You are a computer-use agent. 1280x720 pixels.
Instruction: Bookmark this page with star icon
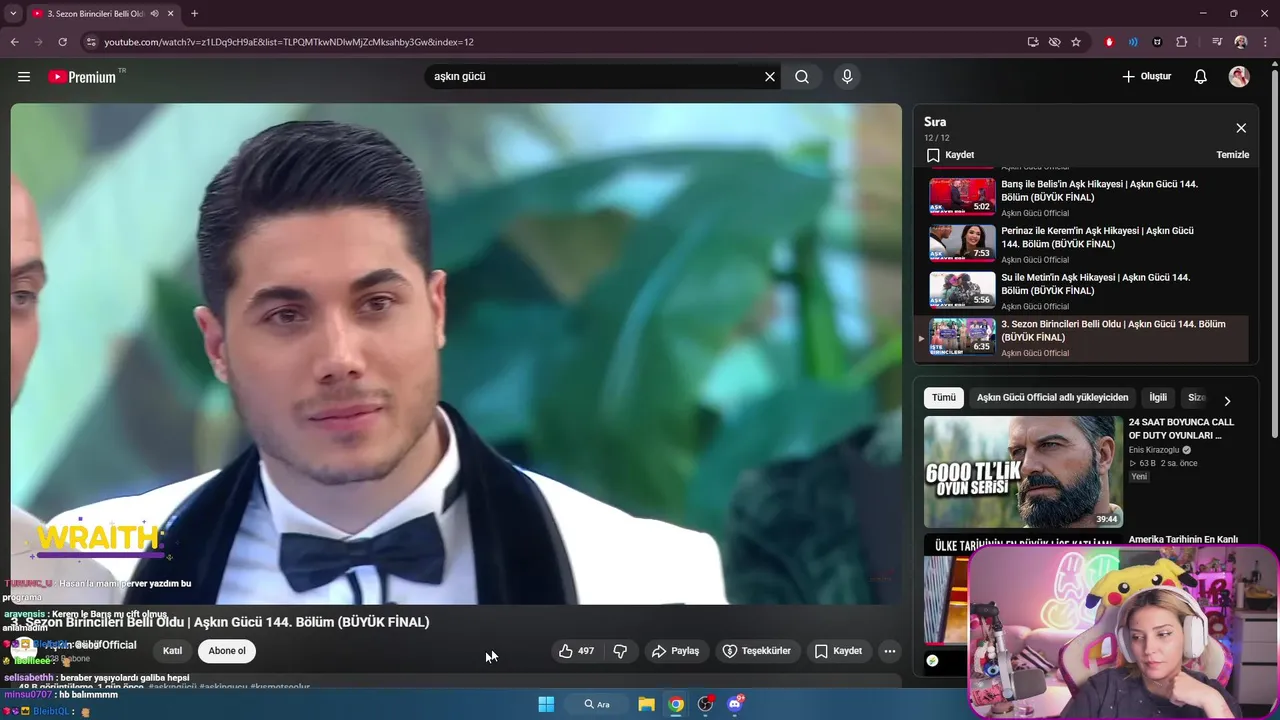point(1076,42)
